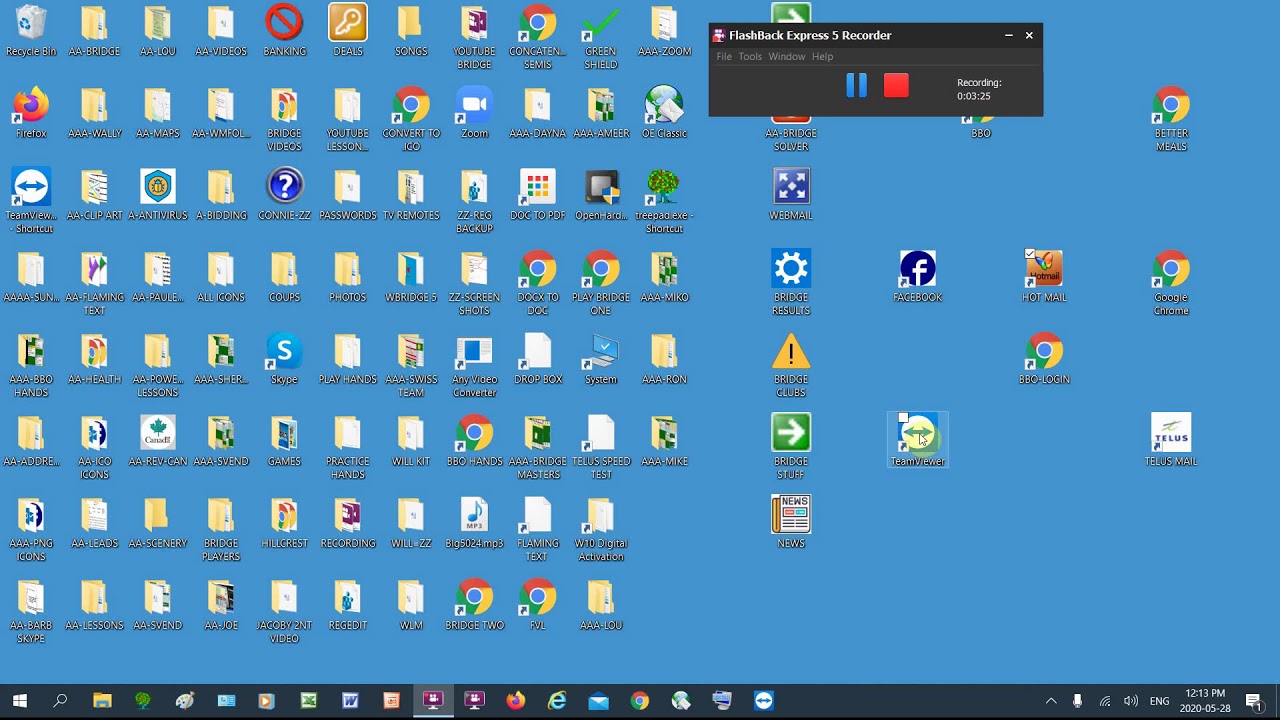Open the Action Center notifications
Viewport: 1280px width, 720px height.
[x=1254, y=701]
